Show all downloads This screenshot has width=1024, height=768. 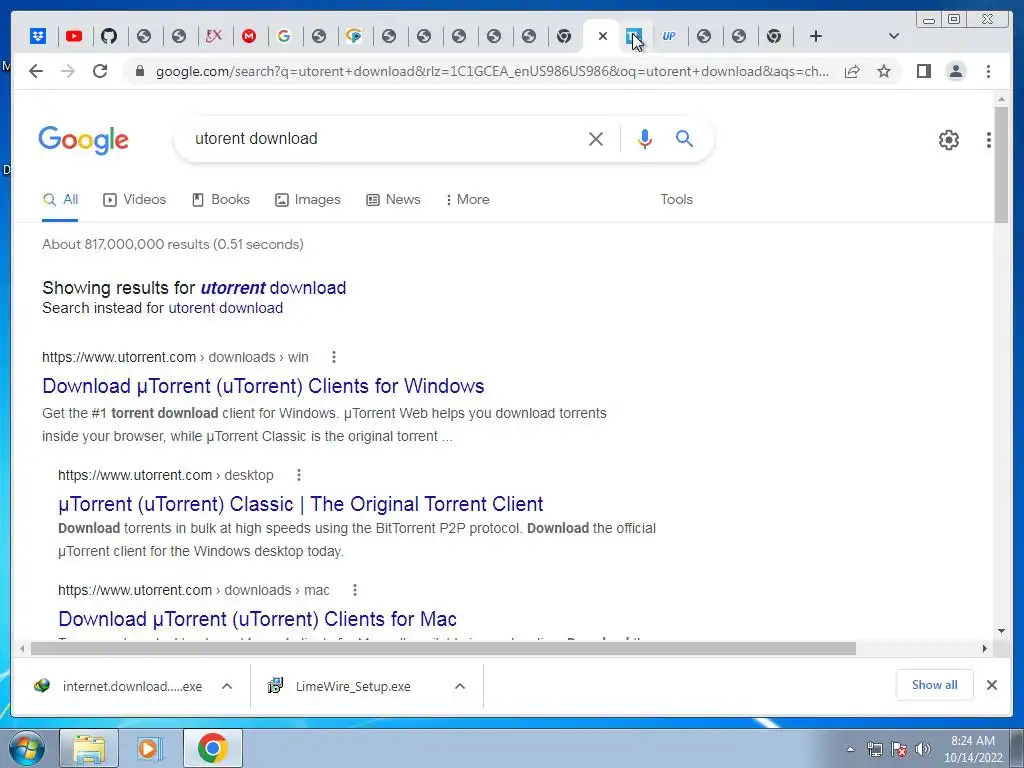click(x=935, y=685)
